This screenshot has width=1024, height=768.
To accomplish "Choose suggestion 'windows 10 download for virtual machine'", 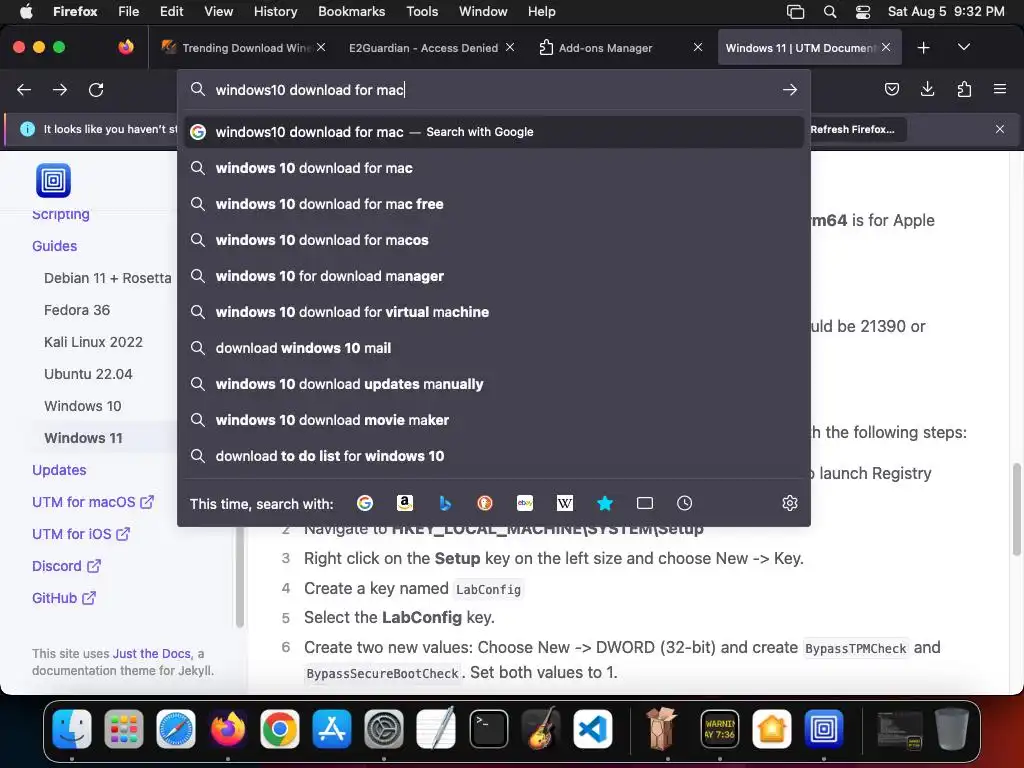I will point(494,312).
